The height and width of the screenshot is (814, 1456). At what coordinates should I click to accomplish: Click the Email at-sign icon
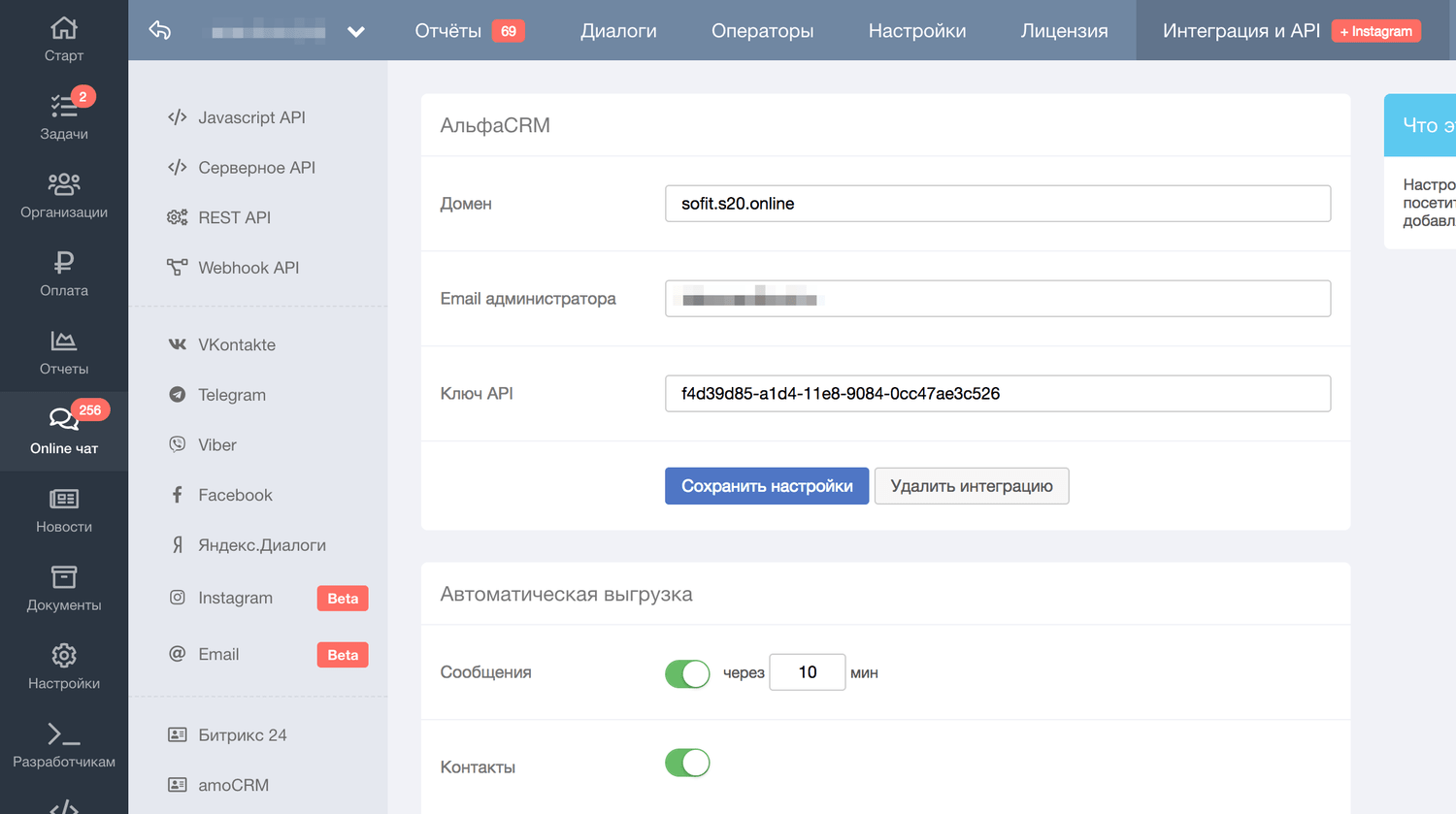click(x=177, y=654)
